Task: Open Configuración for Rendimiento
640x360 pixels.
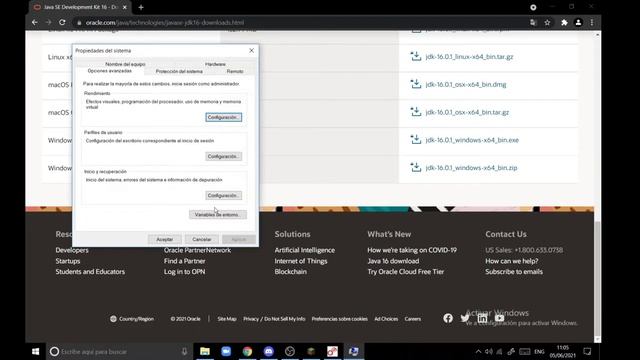Action: (223, 117)
